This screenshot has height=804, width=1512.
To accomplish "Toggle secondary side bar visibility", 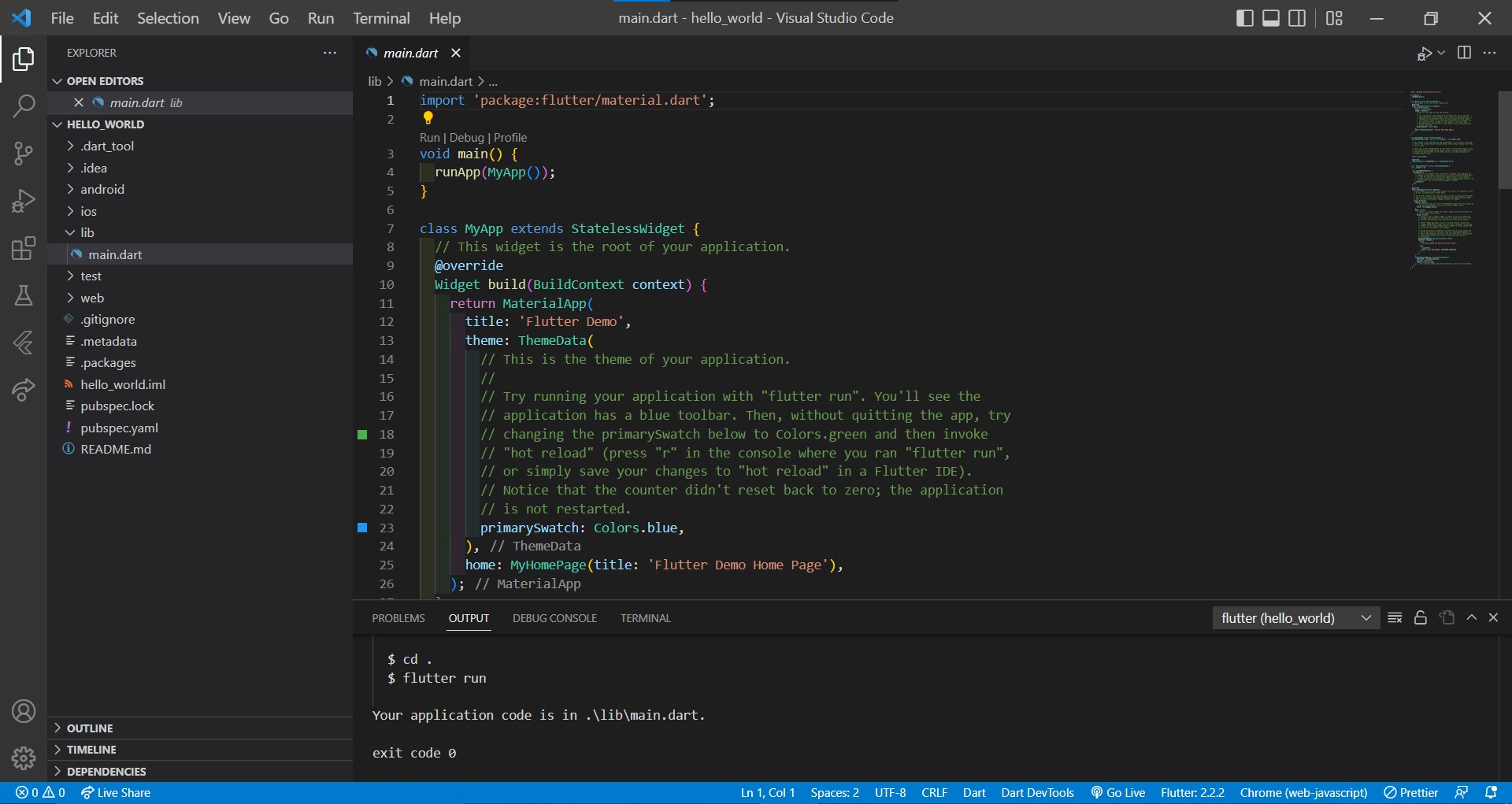I will [x=1297, y=18].
